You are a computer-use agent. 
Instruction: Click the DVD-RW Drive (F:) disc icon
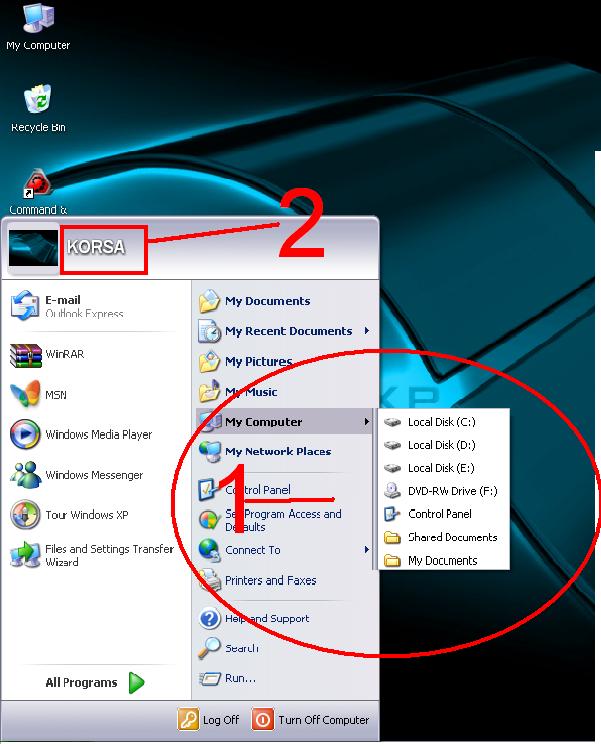[x=393, y=491]
